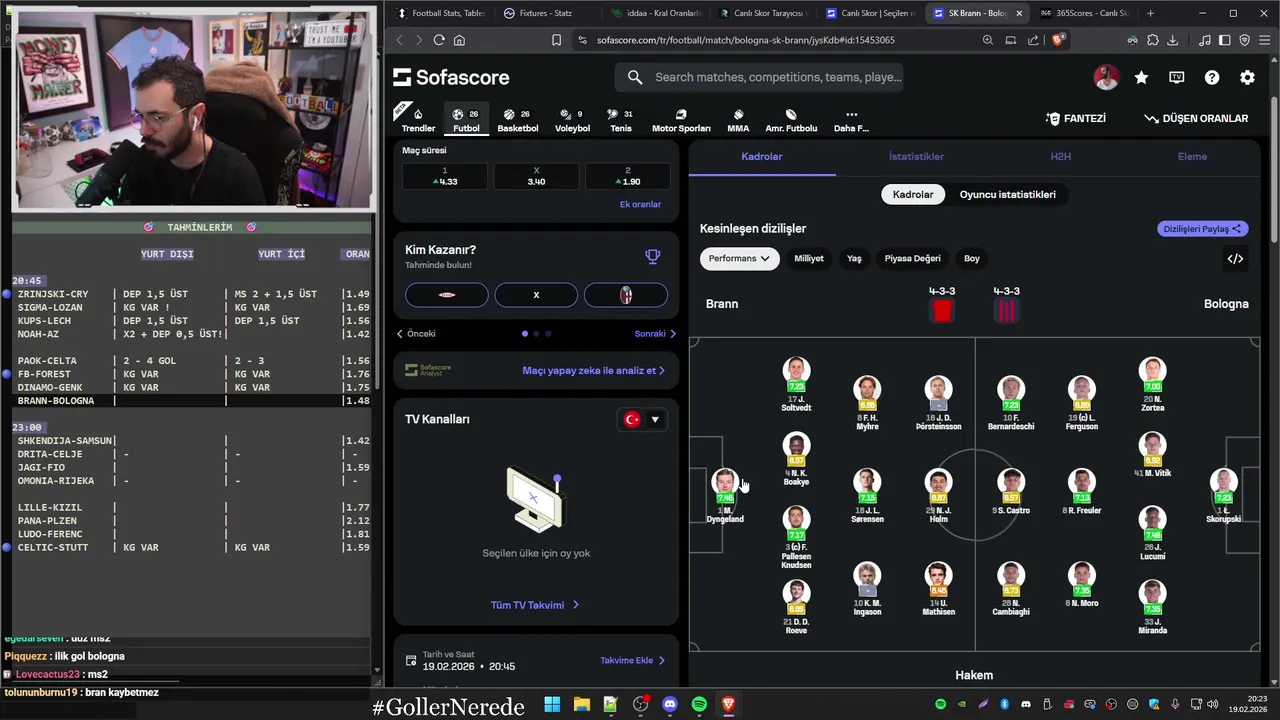This screenshot has width=1280, height=720.
Task: Zoom icon in the address bar
Action: click(x=988, y=40)
